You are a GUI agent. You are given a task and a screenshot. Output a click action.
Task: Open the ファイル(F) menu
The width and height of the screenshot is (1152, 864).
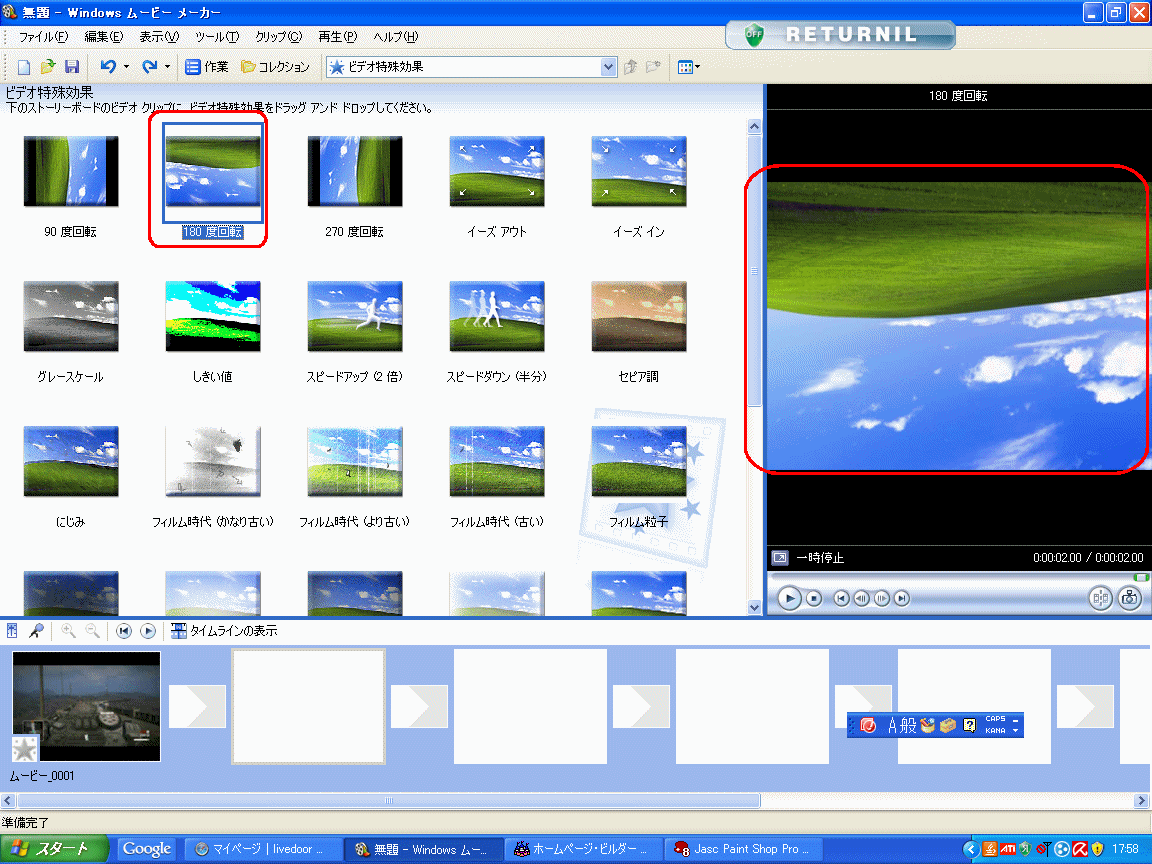[x=43, y=37]
